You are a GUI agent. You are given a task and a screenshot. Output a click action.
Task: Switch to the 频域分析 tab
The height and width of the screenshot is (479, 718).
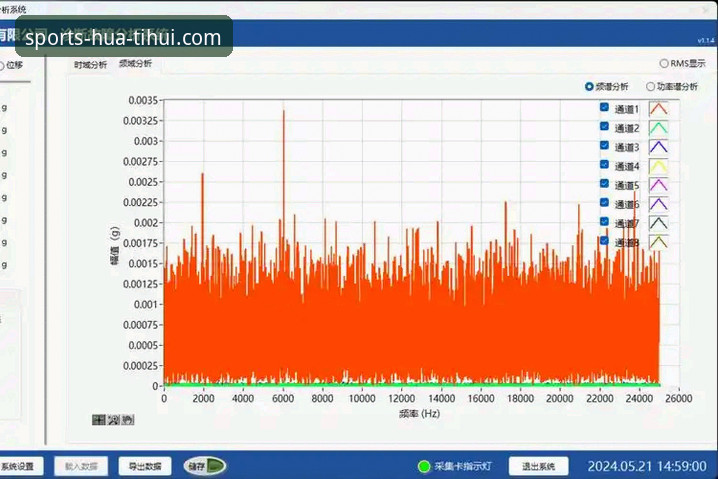point(135,64)
